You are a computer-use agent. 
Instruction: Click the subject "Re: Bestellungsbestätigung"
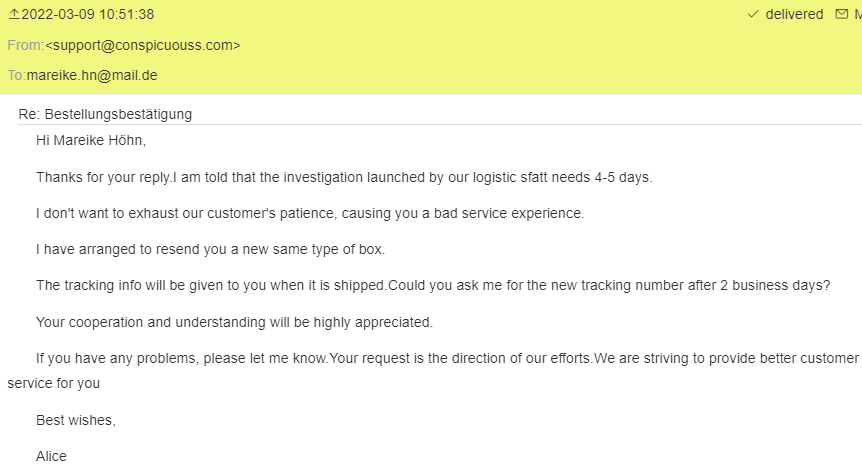[105, 114]
